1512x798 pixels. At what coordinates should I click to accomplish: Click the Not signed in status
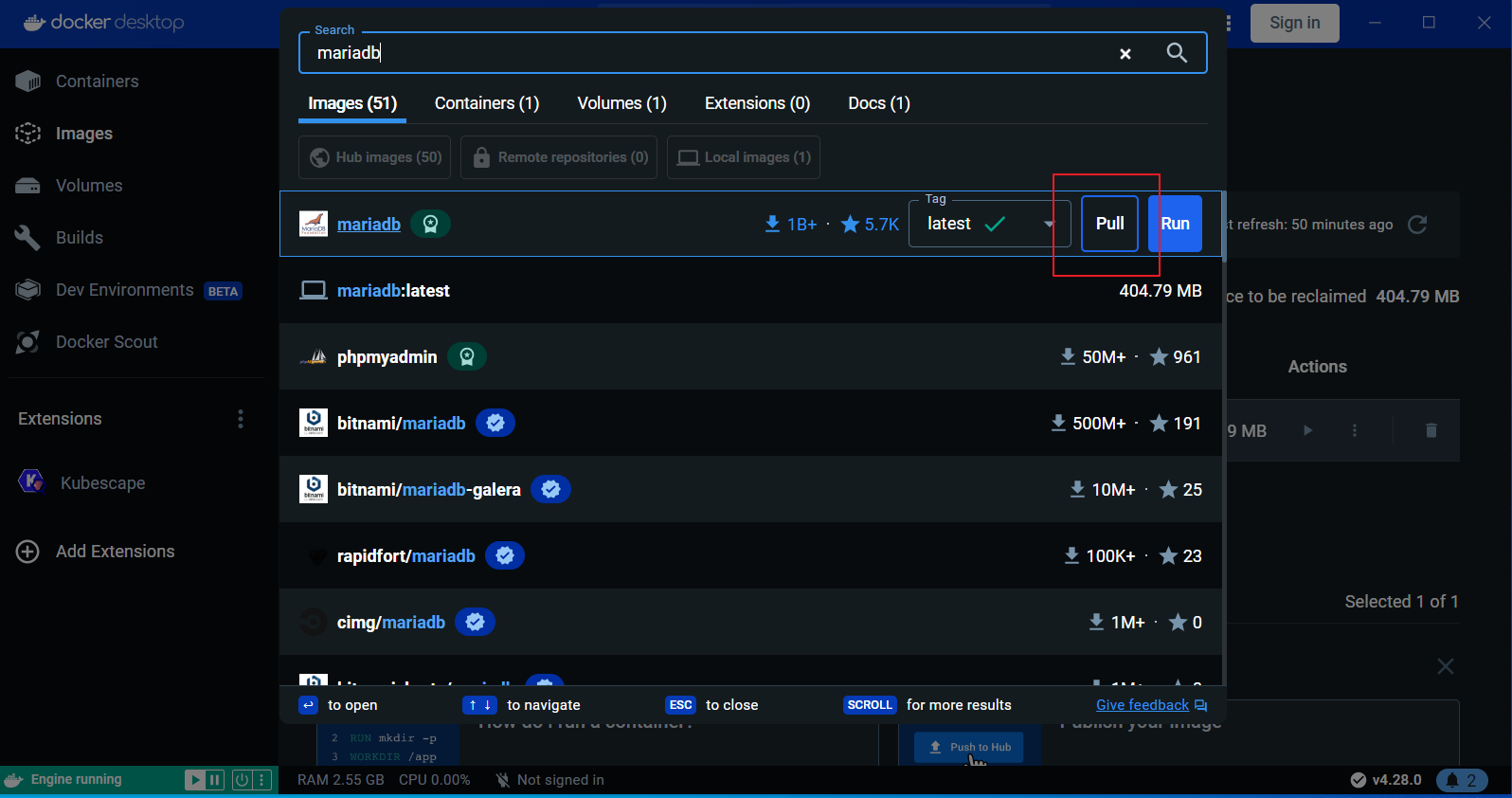coord(550,780)
